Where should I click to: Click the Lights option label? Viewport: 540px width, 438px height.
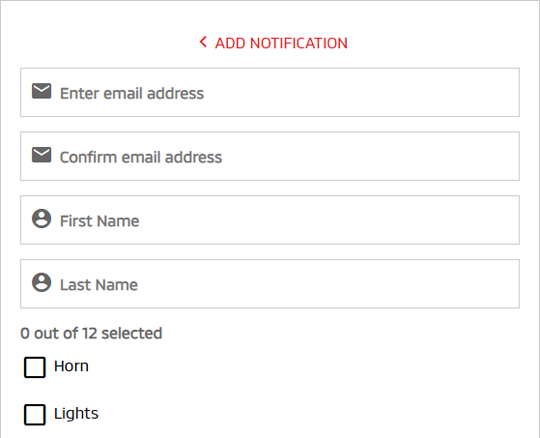click(x=76, y=414)
